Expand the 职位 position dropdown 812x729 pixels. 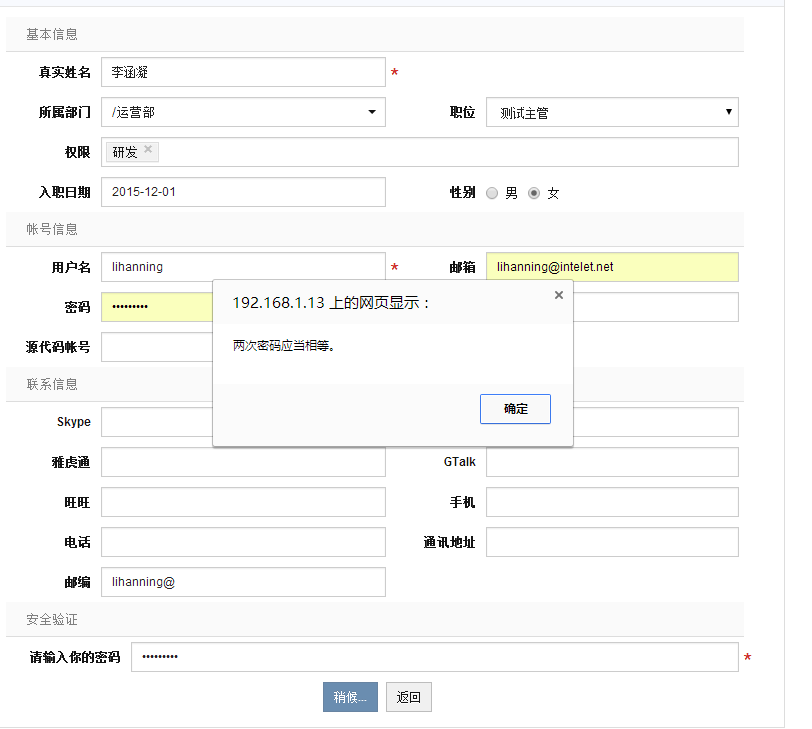[x=612, y=112]
